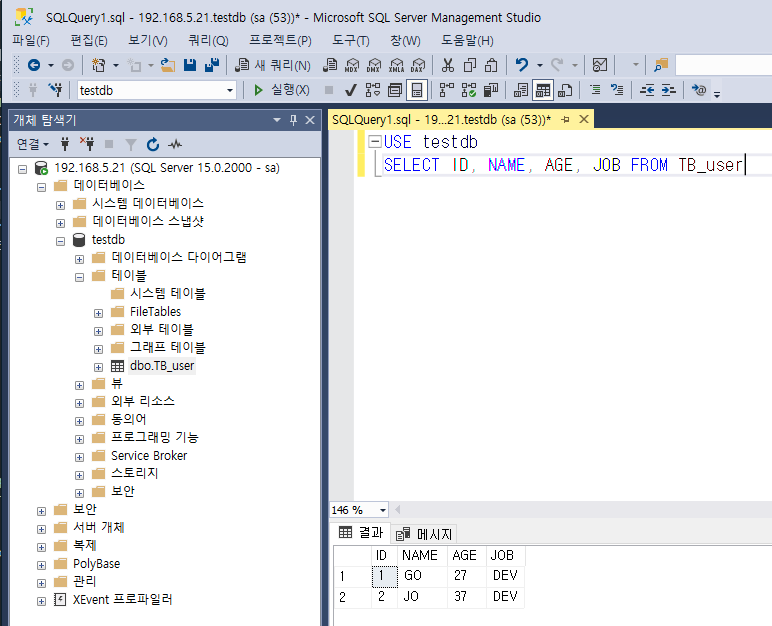Click the Increase Indent icon
772x626 pixels.
(668, 90)
